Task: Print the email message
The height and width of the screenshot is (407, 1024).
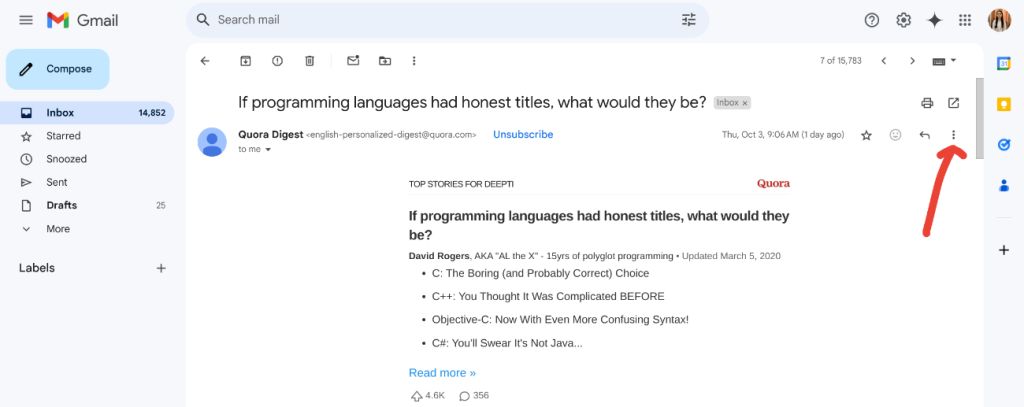Action: click(927, 103)
